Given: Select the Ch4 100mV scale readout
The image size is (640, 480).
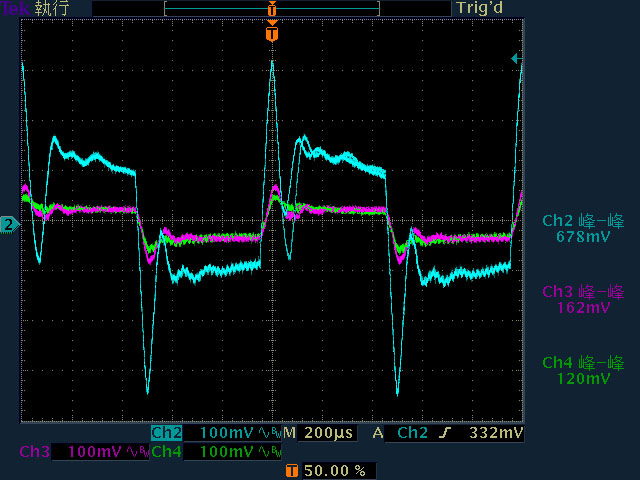Looking at the screenshot, I should click(x=227, y=452).
